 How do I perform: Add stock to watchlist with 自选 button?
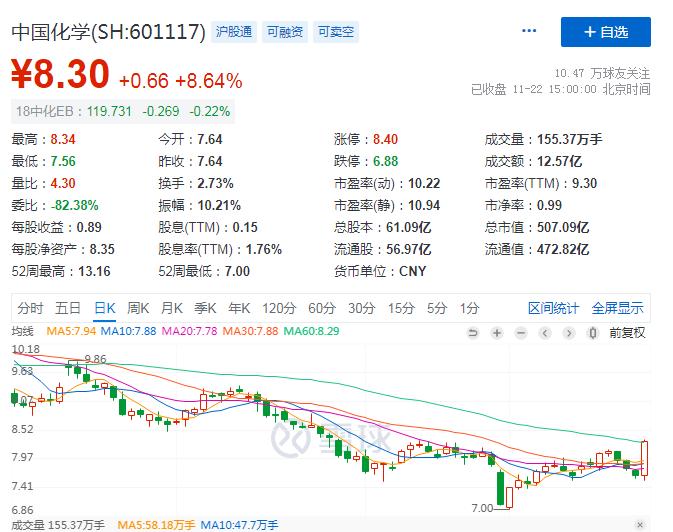coord(606,32)
